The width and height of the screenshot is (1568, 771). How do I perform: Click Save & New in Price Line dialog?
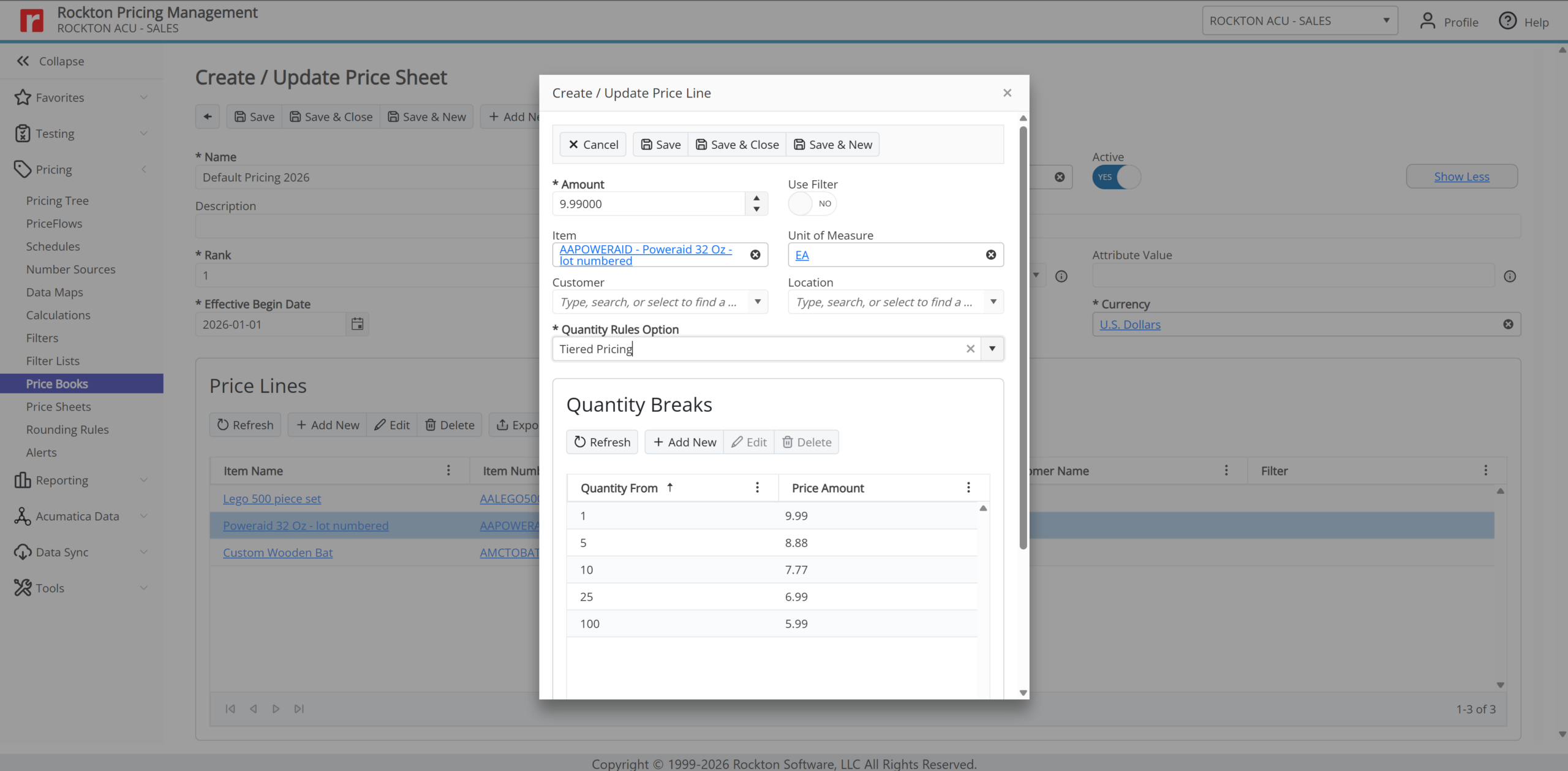[832, 145]
